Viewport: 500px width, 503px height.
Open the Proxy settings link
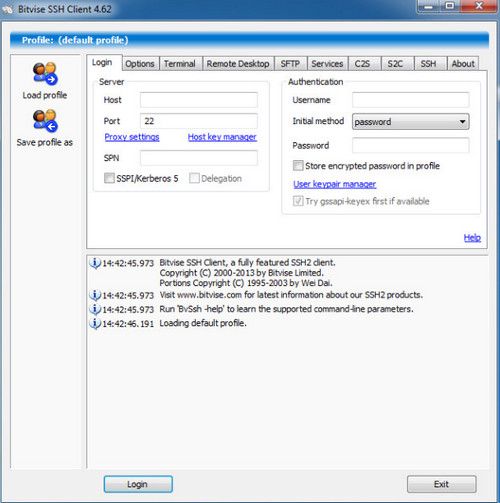132,137
